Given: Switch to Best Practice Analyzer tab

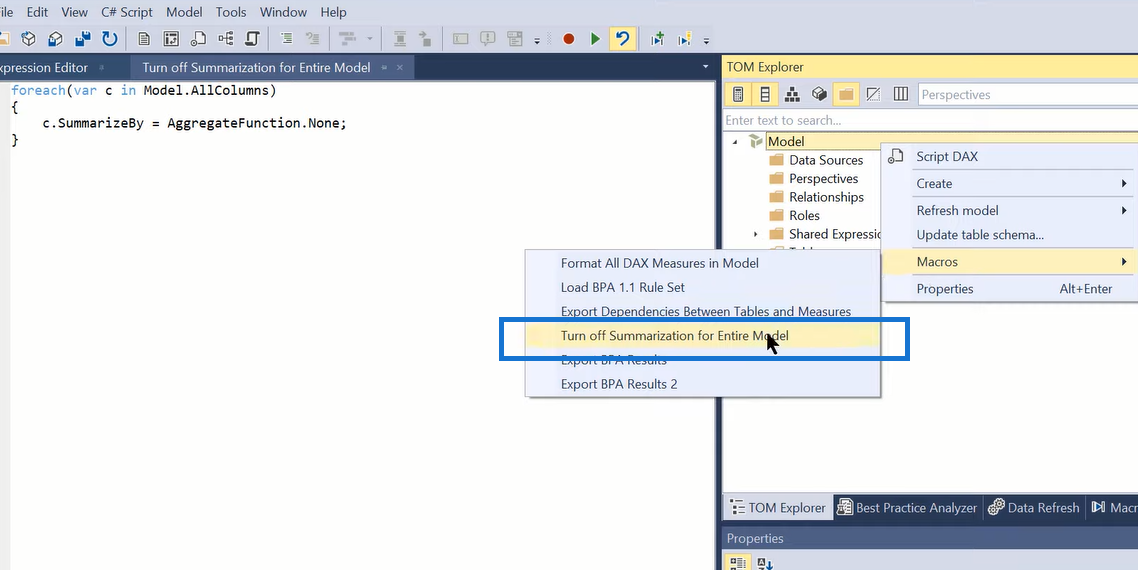Looking at the screenshot, I should 907,508.
